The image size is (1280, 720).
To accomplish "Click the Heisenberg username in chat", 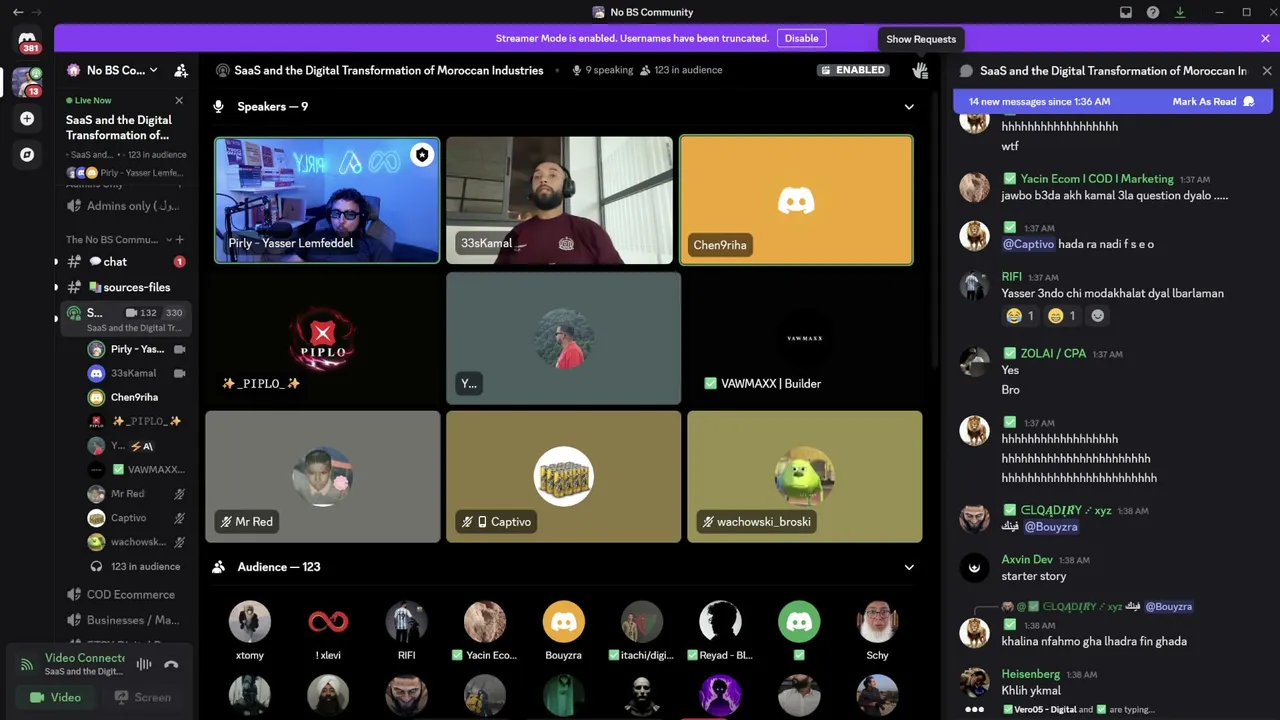I will pyautogui.click(x=1030, y=674).
